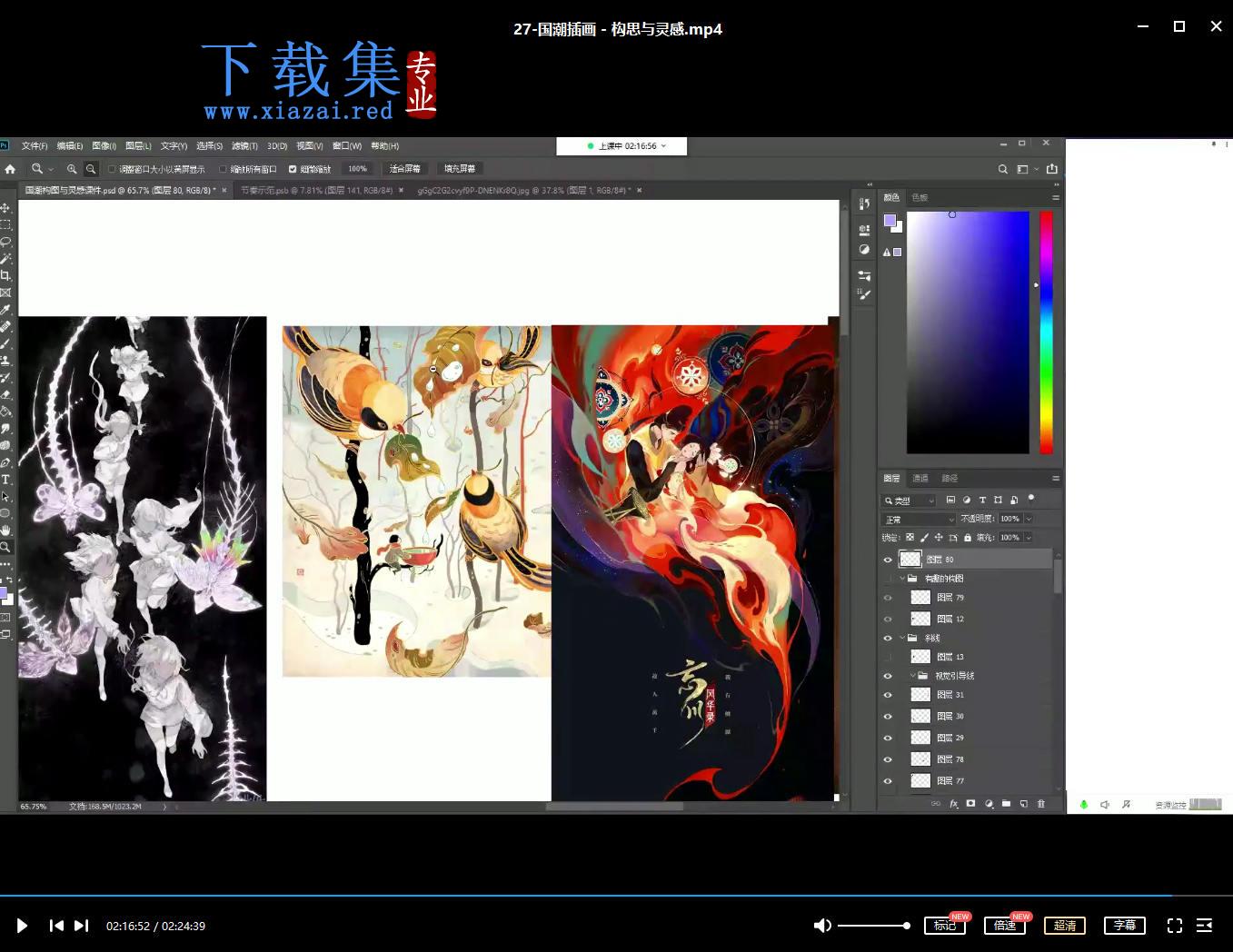The width and height of the screenshot is (1233, 952).
Task: Select the Brush tool
Action: (x=5, y=343)
